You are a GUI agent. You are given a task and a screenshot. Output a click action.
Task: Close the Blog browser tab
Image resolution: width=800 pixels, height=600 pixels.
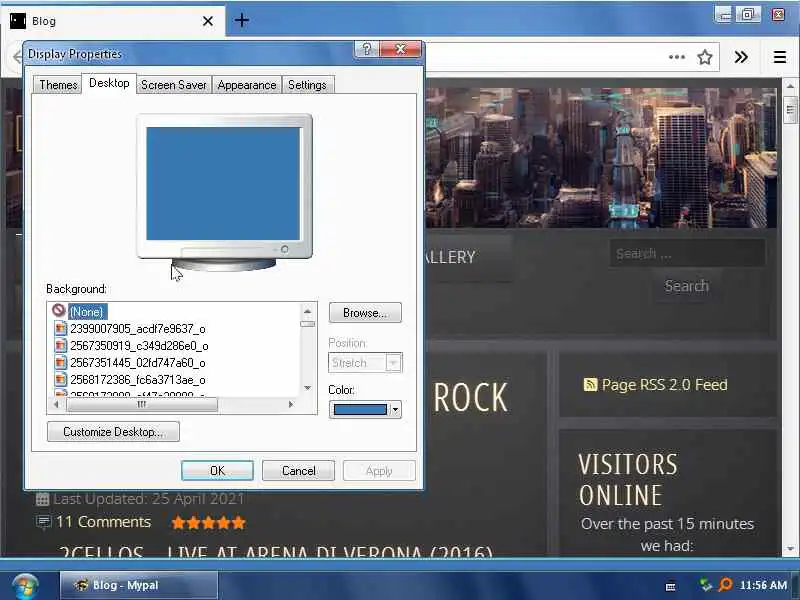click(208, 21)
